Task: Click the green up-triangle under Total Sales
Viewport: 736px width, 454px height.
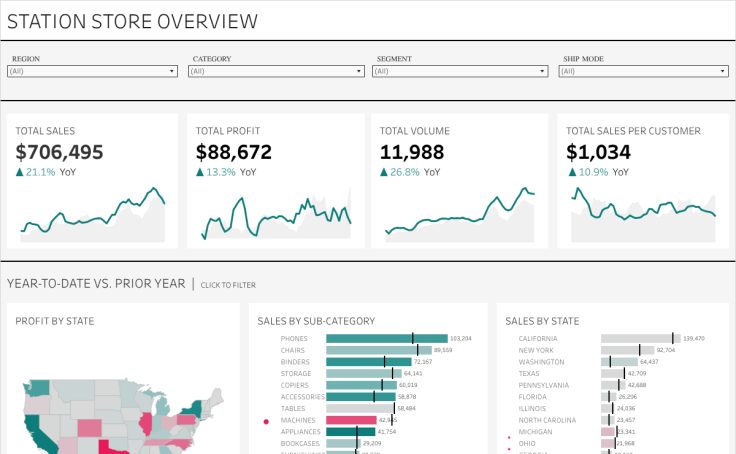Action: point(20,173)
